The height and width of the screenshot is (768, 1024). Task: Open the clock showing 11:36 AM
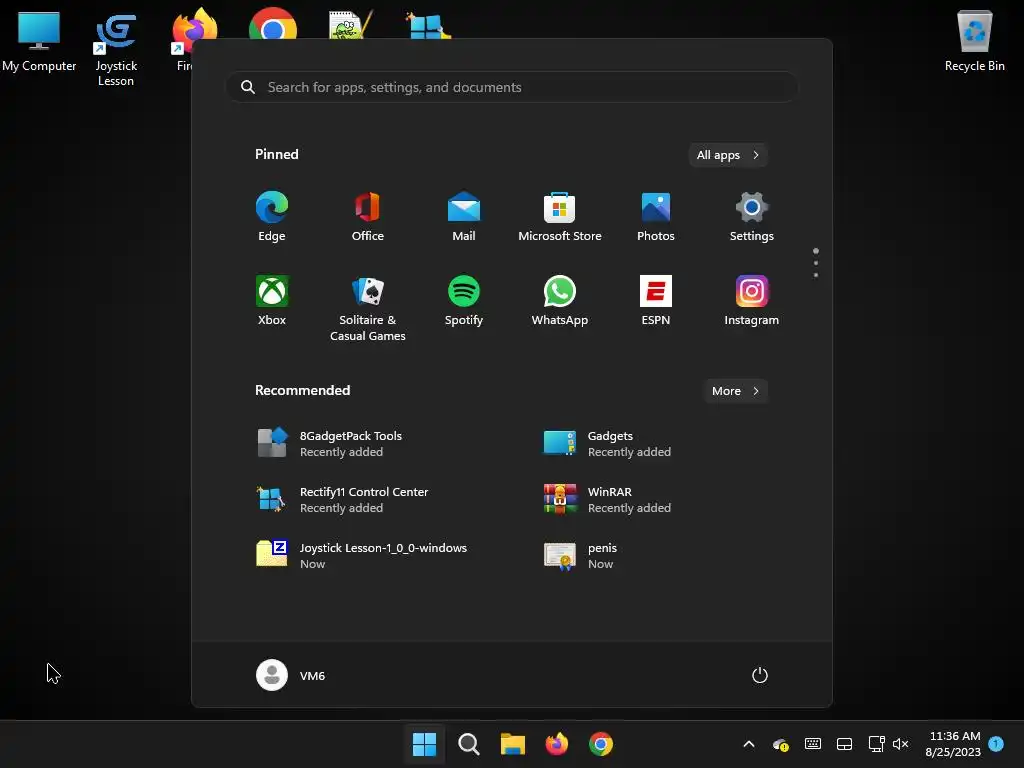[x=953, y=744]
